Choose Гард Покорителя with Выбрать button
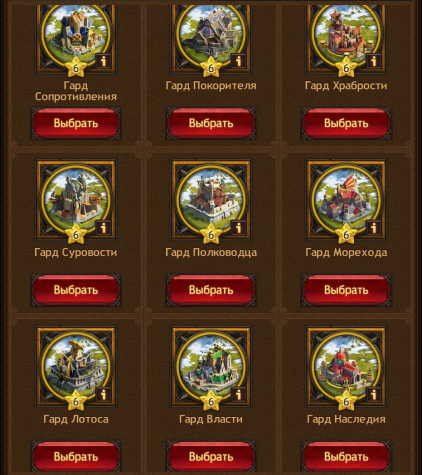 (211, 123)
